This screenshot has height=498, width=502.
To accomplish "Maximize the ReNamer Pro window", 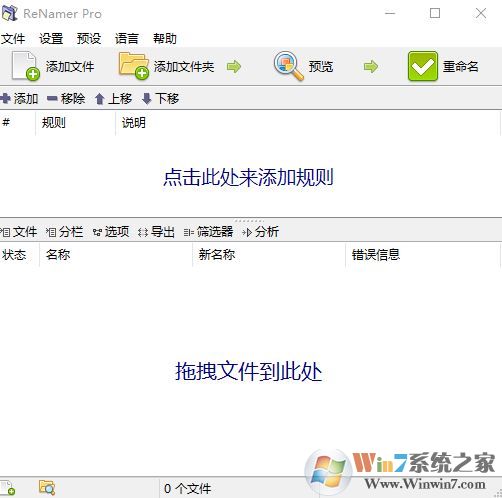I will pyautogui.click(x=435, y=13).
